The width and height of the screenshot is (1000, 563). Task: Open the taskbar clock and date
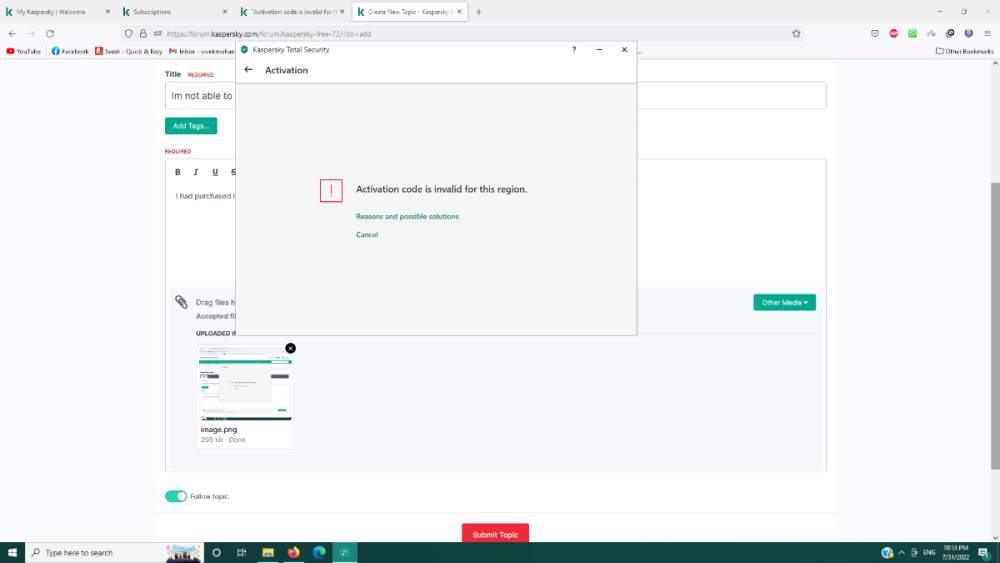click(955, 553)
